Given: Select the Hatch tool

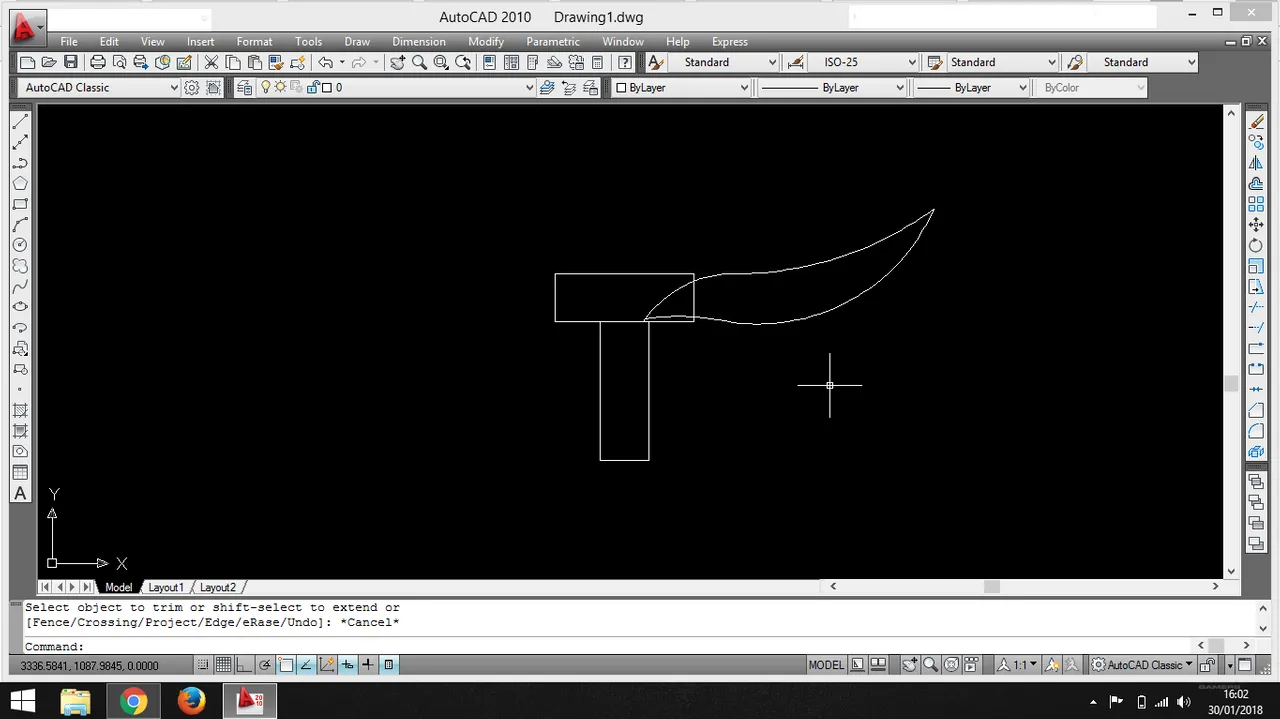Looking at the screenshot, I should click(20, 411).
